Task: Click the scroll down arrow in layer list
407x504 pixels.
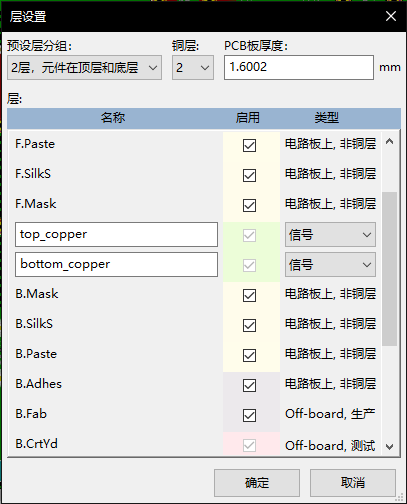Action: click(389, 447)
